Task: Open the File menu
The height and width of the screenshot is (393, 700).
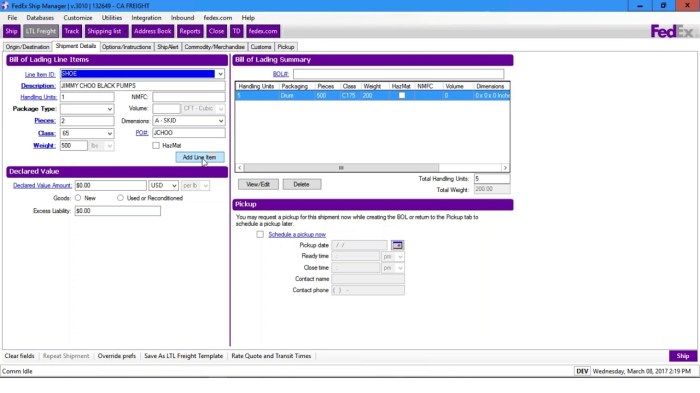Action: [x=12, y=18]
